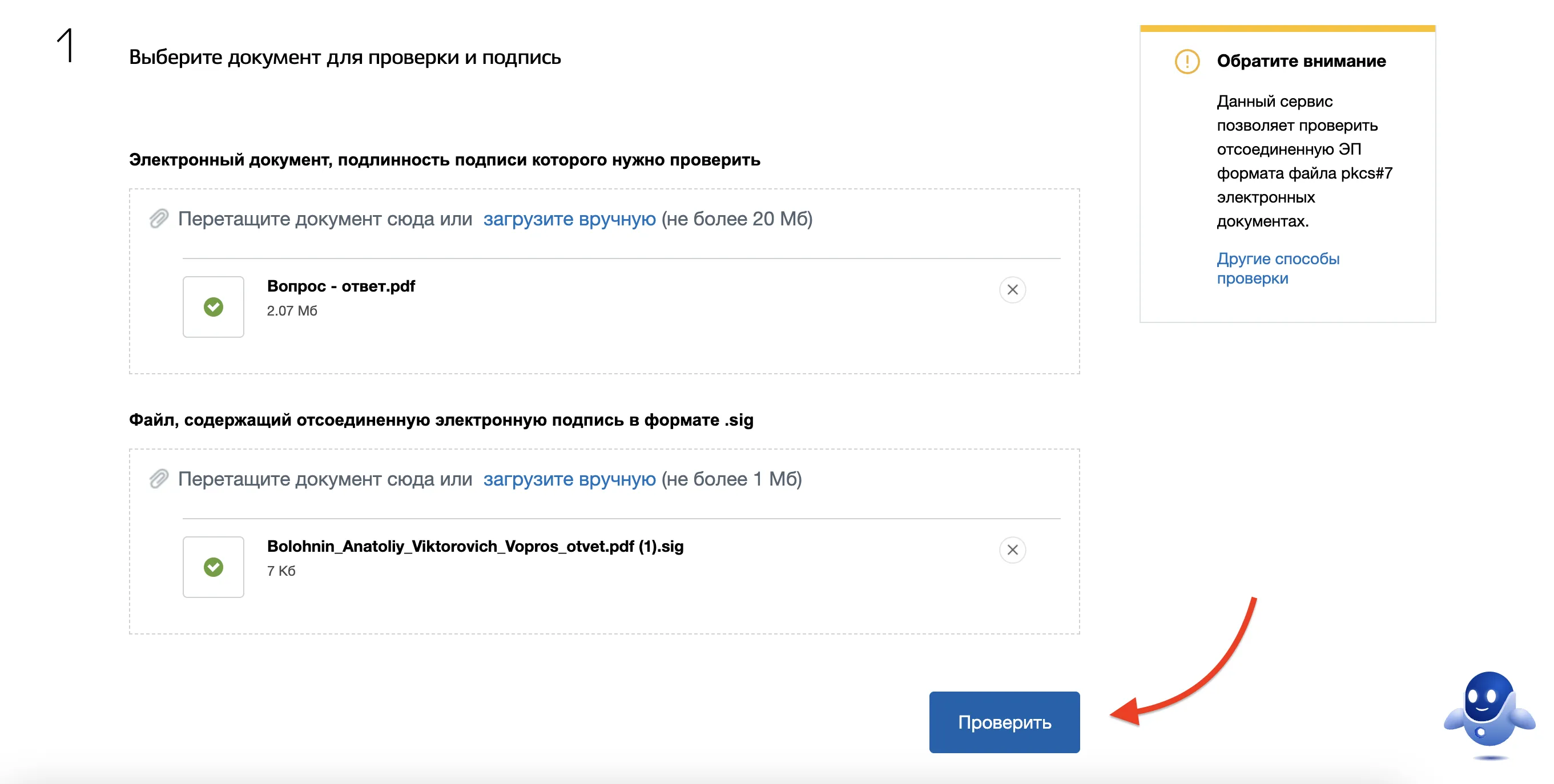Click the robot assistant chat icon
1554x784 pixels.
pyautogui.click(x=1489, y=716)
